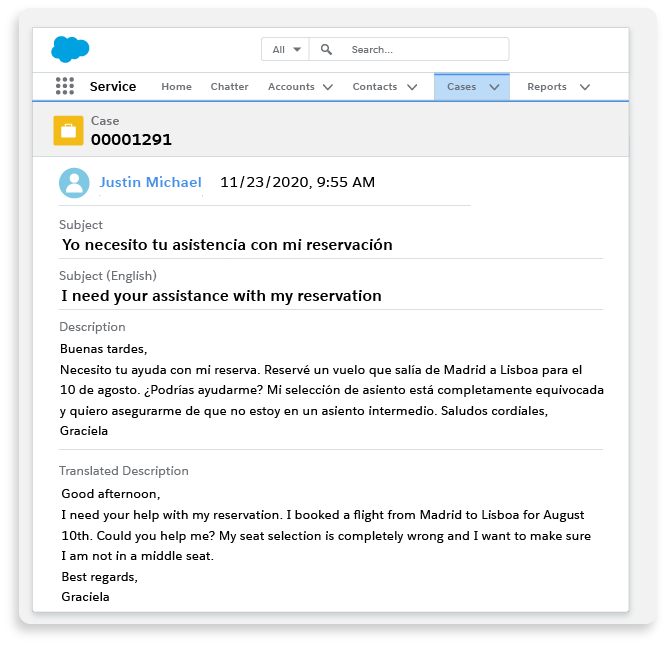Expand the Cases tab chevron menu
The image size is (668, 646).
[x=494, y=87]
